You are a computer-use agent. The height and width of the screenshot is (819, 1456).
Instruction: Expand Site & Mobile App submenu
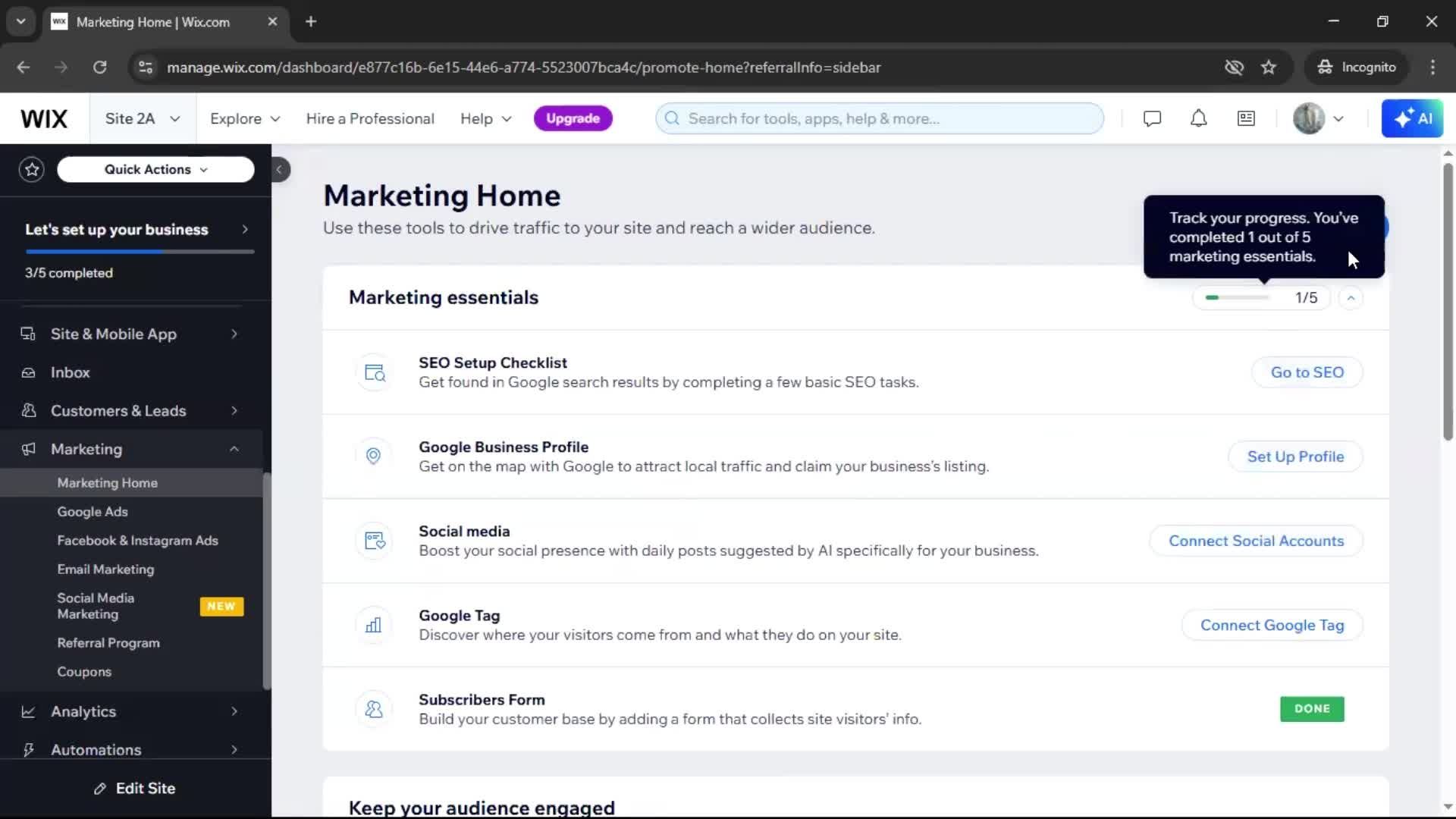[234, 334]
